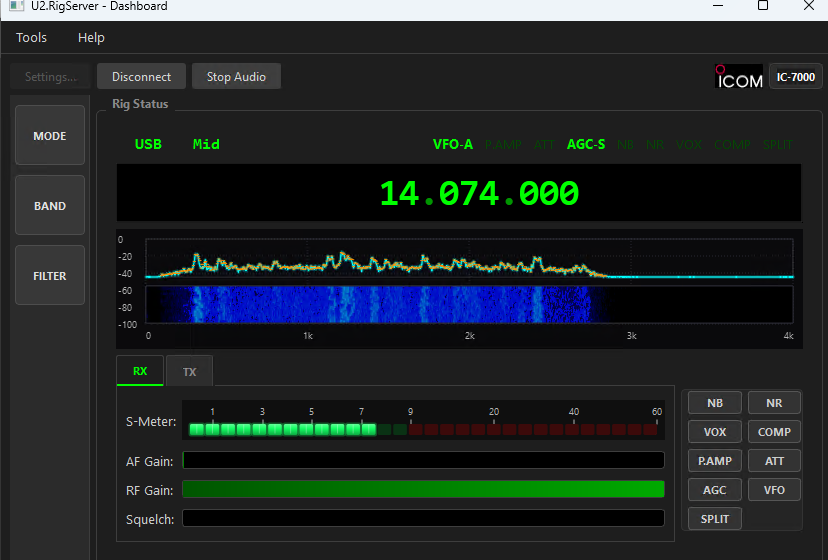Viewport: 828px width, 560px height.
Task: Click the Disconnect button
Action: coord(141,77)
